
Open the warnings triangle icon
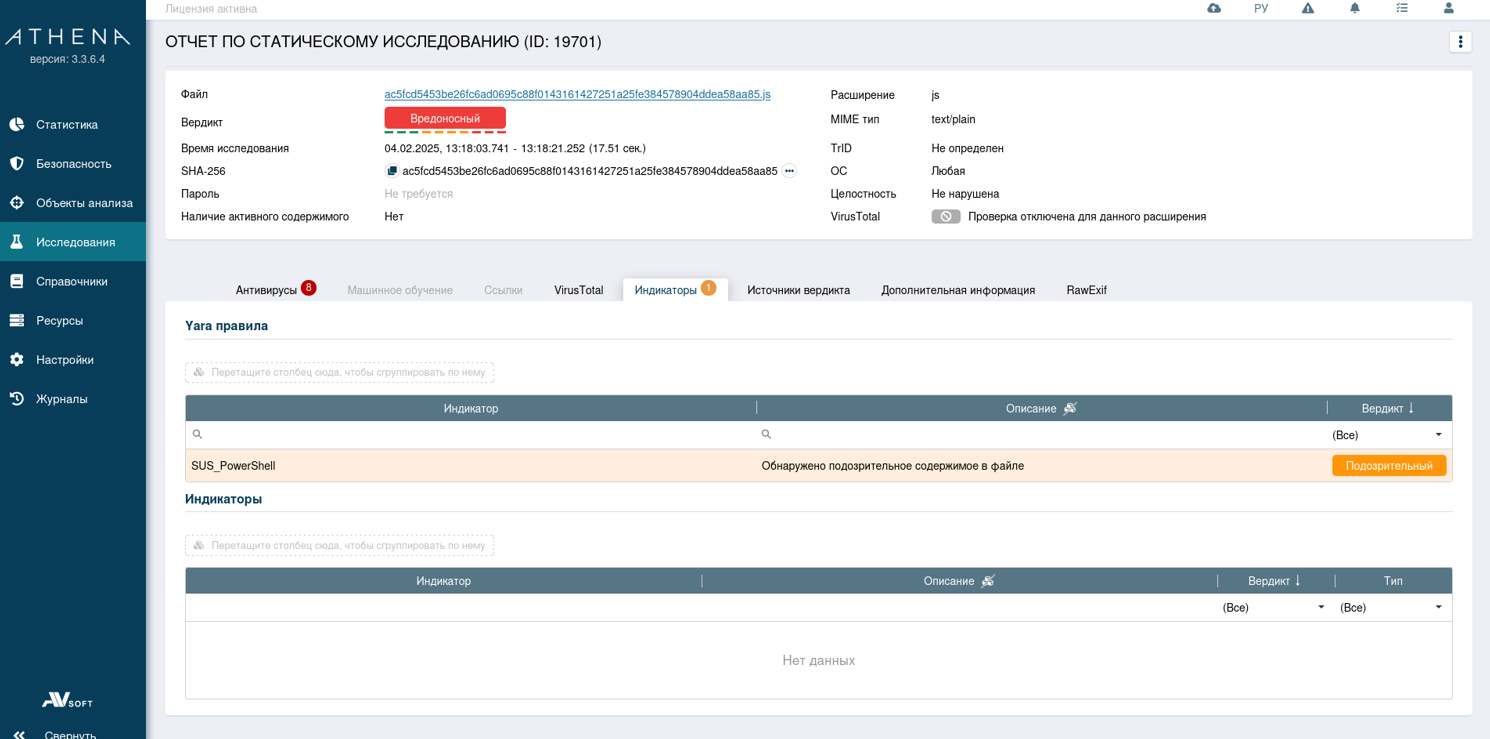point(1308,8)
